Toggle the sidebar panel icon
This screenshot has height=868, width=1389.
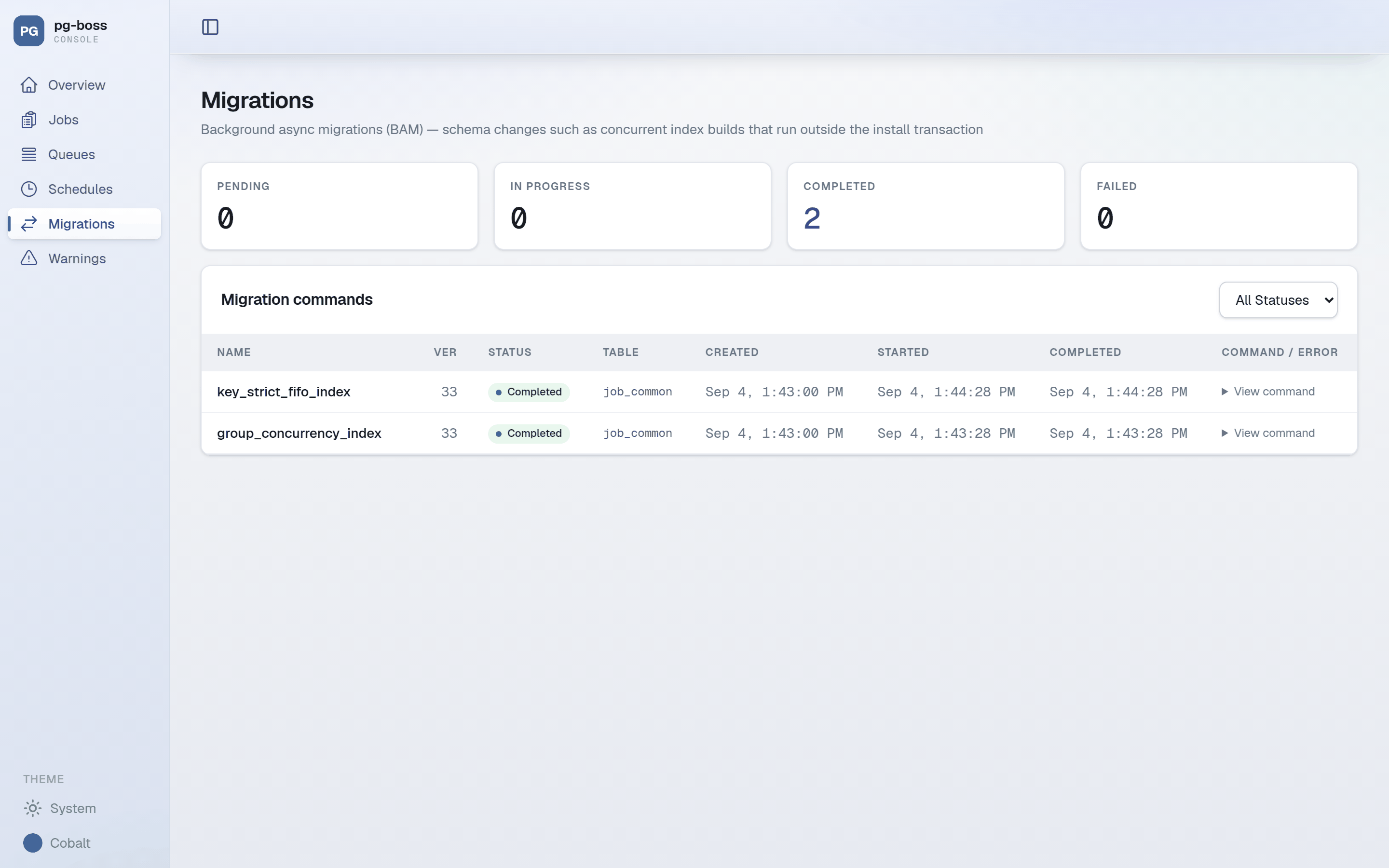click(210, 27)
